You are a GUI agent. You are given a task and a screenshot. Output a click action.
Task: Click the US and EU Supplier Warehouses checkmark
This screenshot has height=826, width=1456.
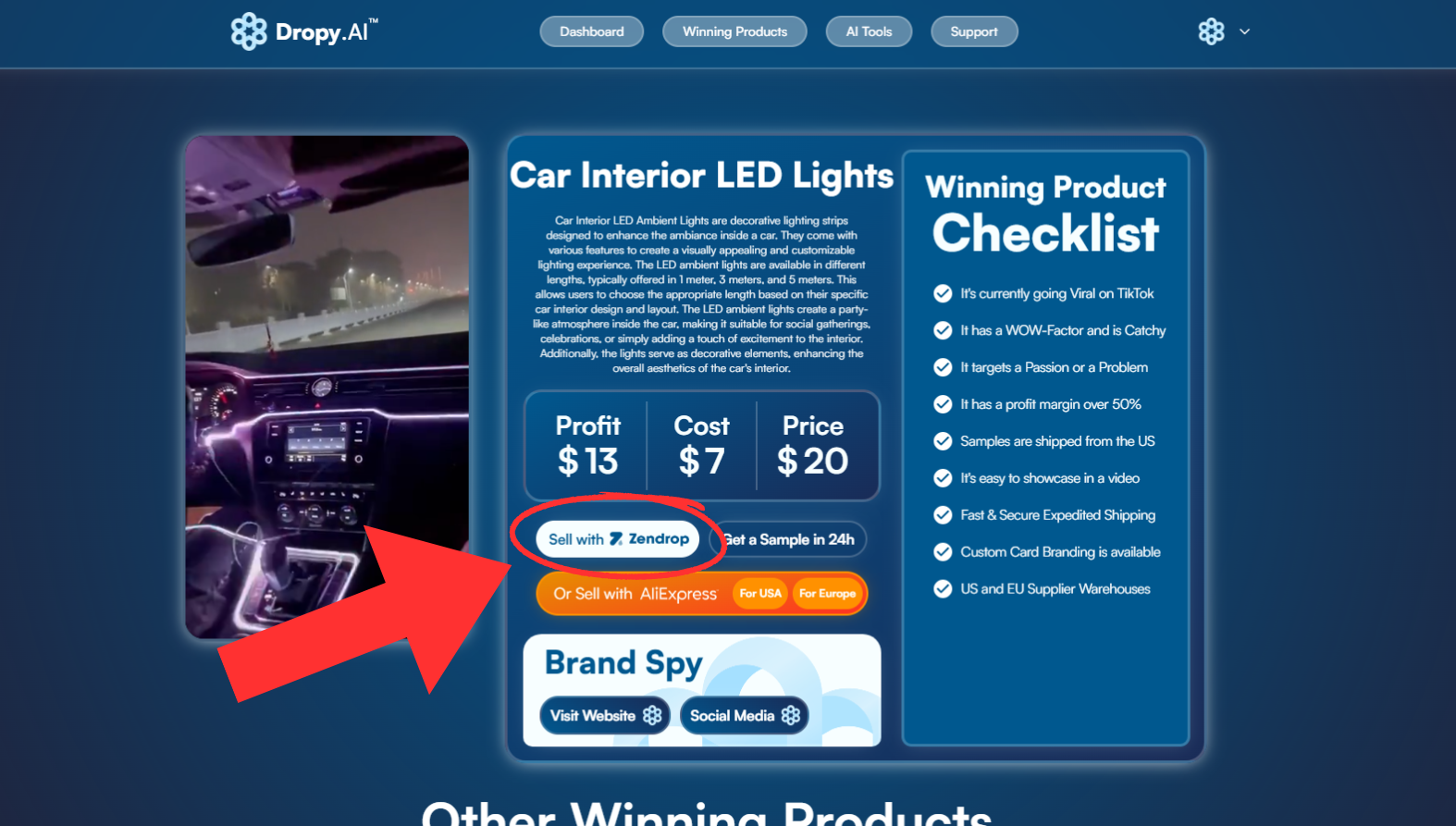(943, 589)
